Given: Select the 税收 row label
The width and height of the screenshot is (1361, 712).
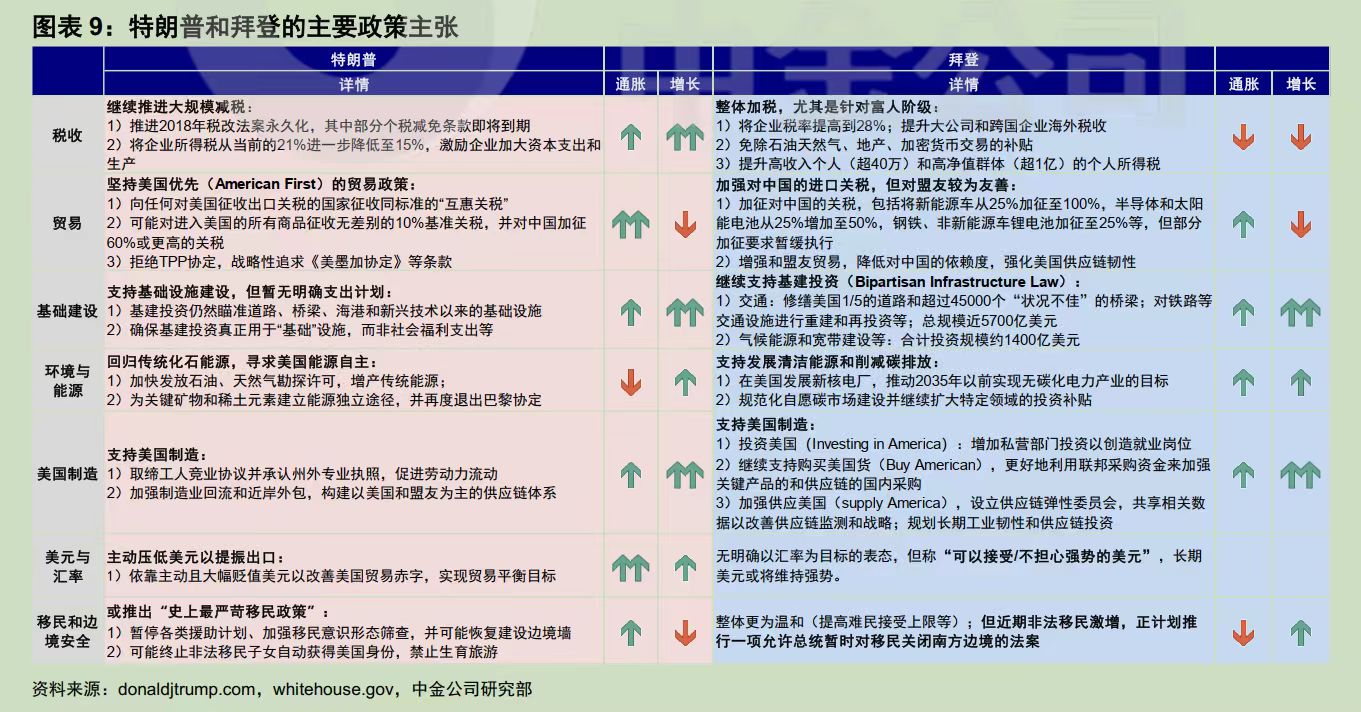Looking at the screenshot, I should tap(68, 136).
